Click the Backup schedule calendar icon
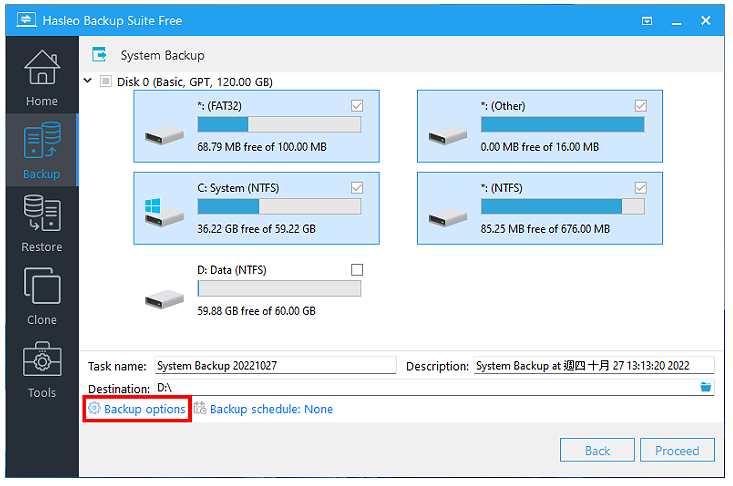Image resolution: width=733 pixels, height=486 pixels. click(200, 408)
